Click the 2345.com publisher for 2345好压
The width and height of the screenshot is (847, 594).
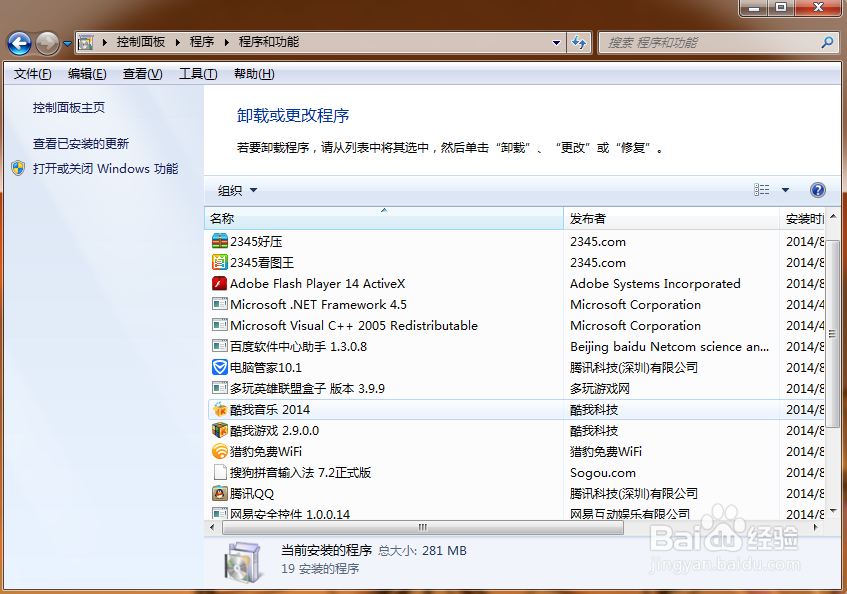tap(598, 241)
